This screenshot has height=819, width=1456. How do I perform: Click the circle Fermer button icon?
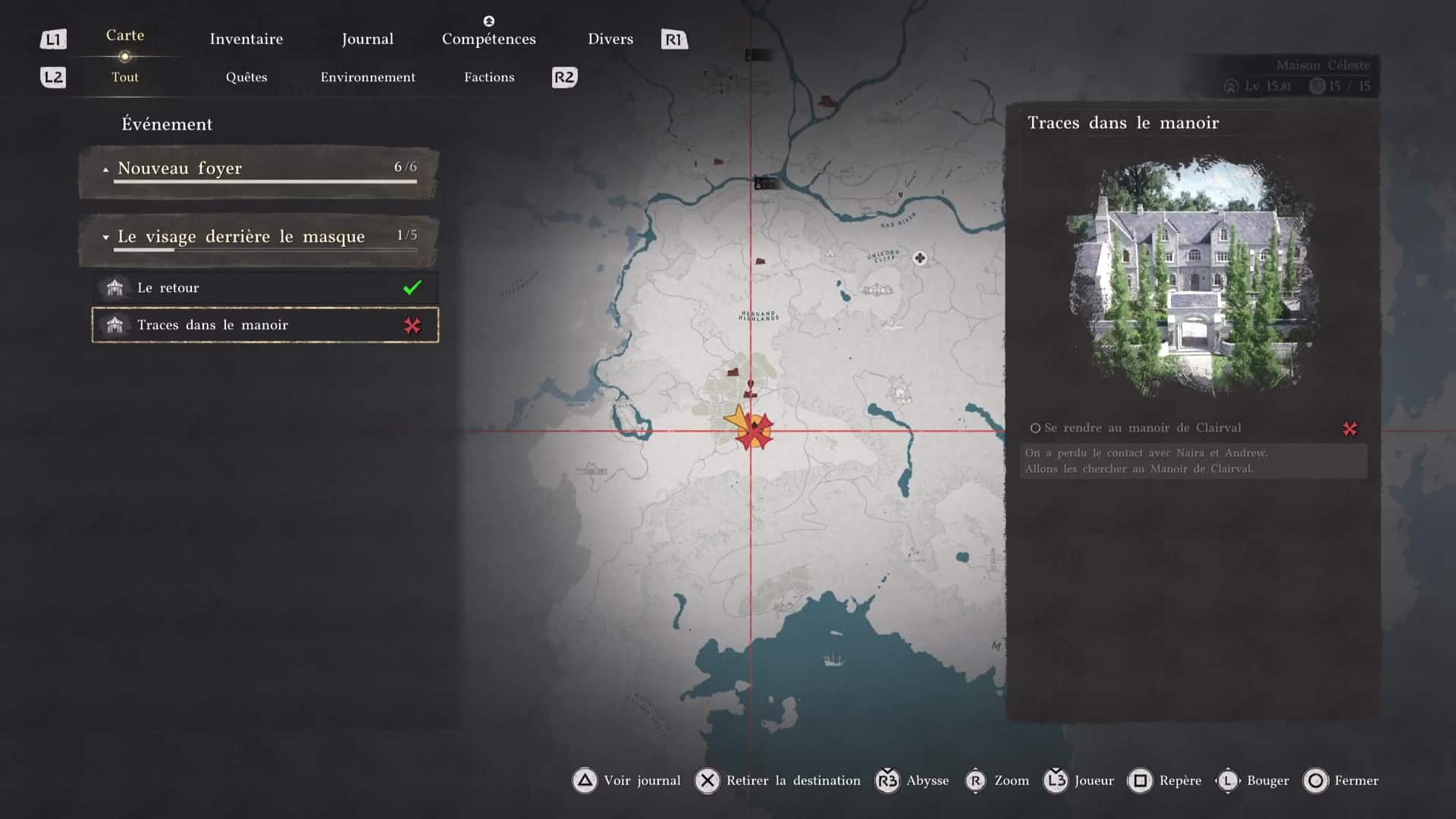tap(1316, 780)
